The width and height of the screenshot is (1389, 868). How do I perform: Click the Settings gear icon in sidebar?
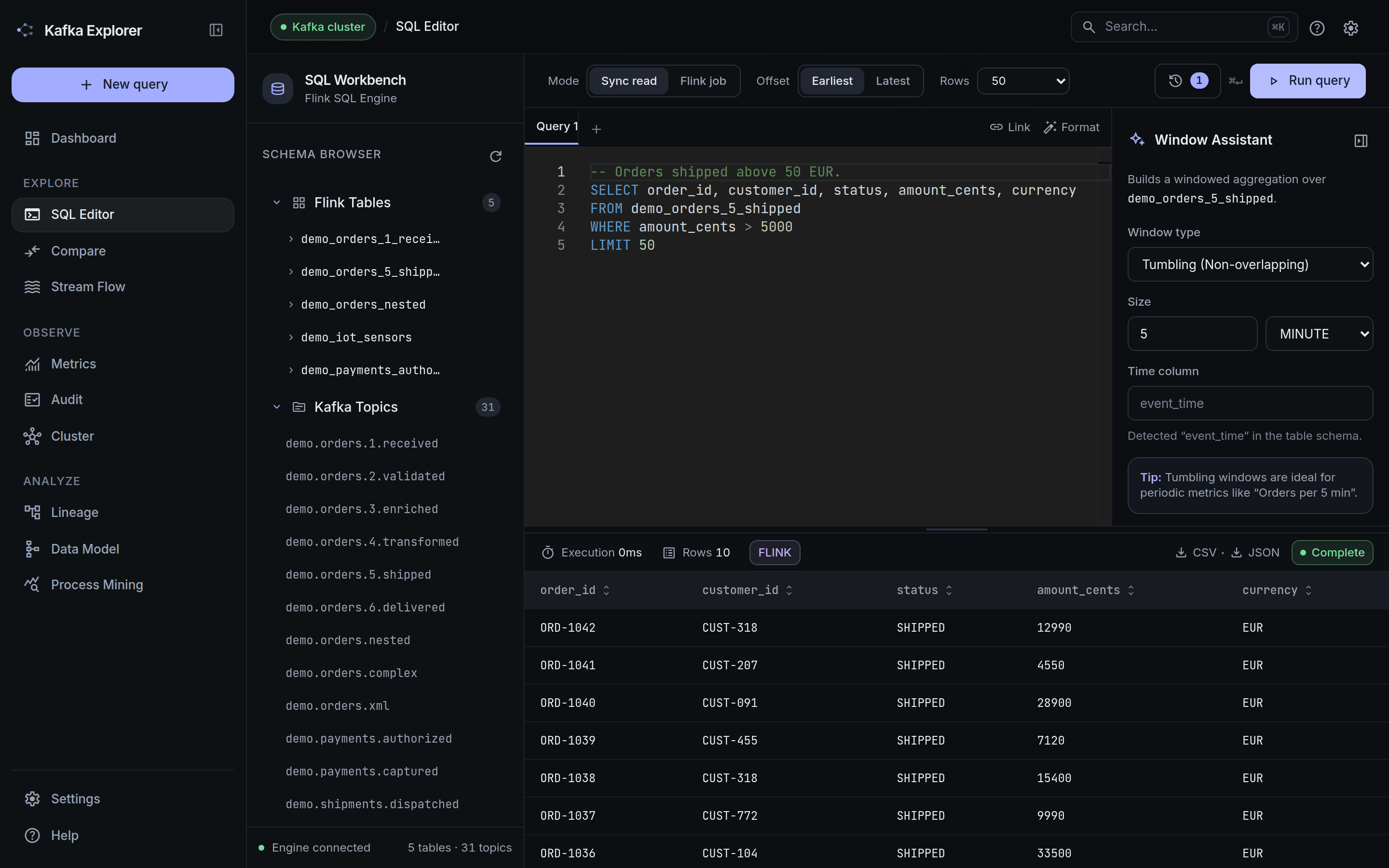32,799
